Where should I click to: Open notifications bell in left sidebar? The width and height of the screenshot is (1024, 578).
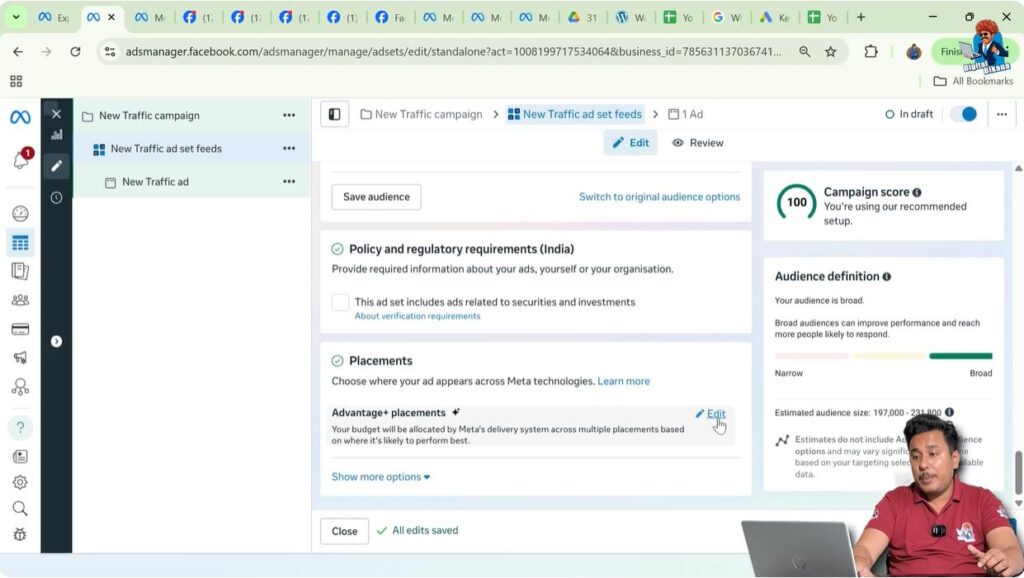tap(20, 161)
